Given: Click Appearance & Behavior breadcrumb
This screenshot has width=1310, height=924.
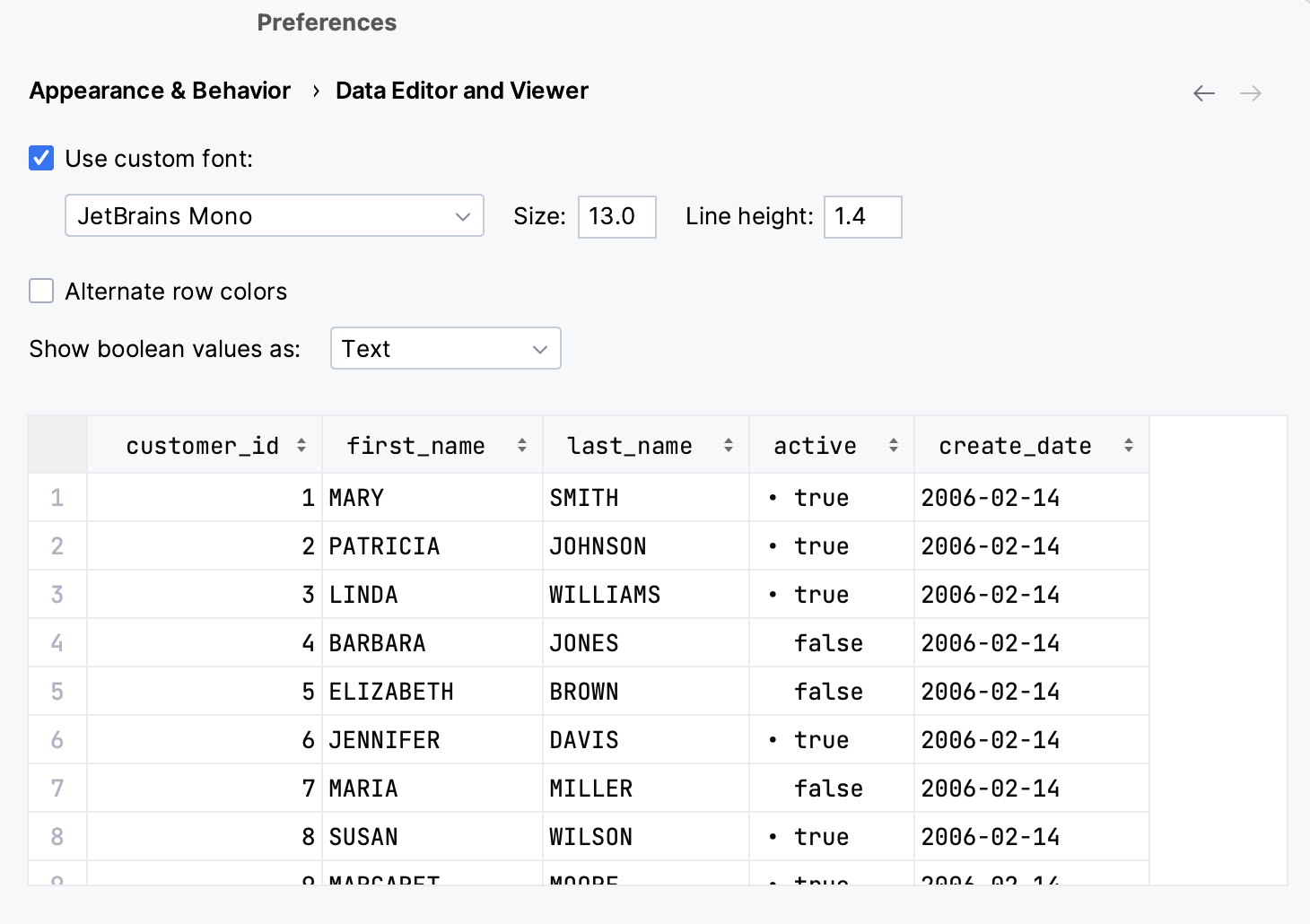Looking at the screenshot, I should 160,92.
